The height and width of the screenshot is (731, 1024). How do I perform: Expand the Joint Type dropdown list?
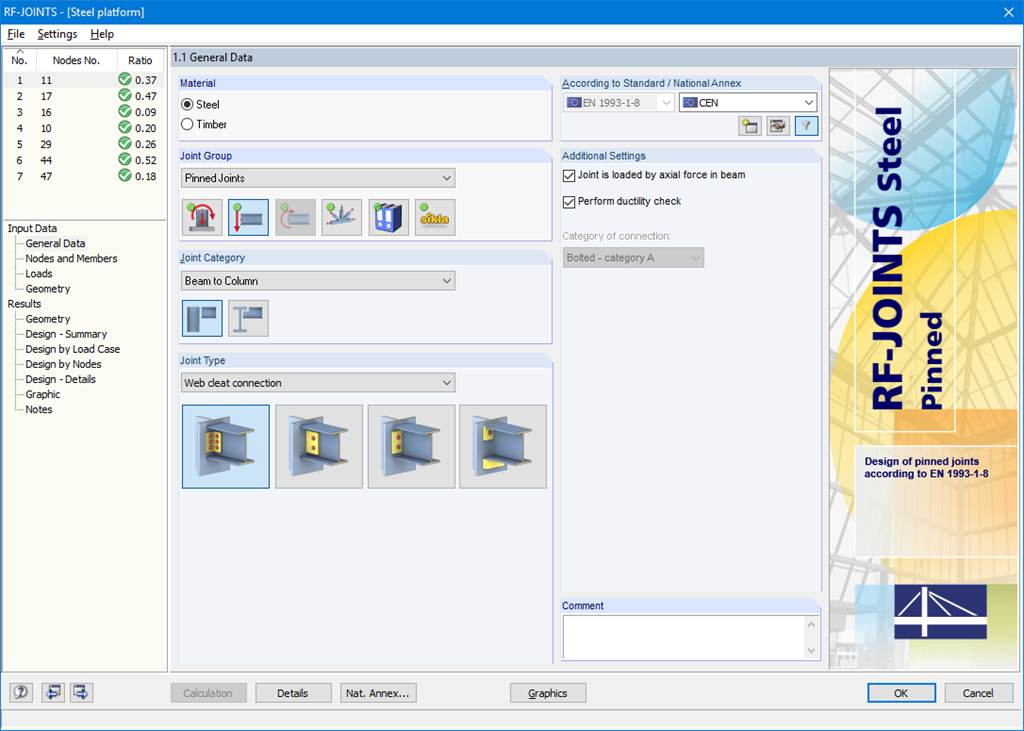click(x=447, y=382)
